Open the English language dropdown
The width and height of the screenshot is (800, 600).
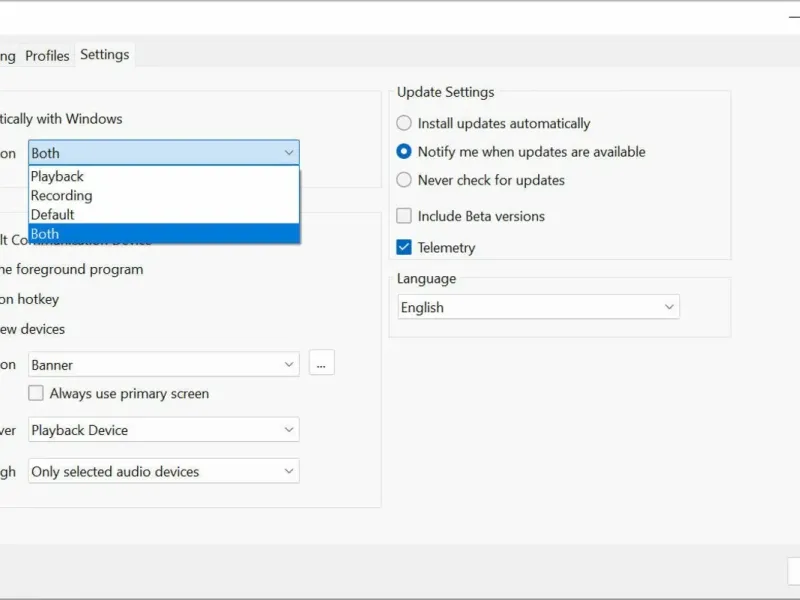click(538, 307)
